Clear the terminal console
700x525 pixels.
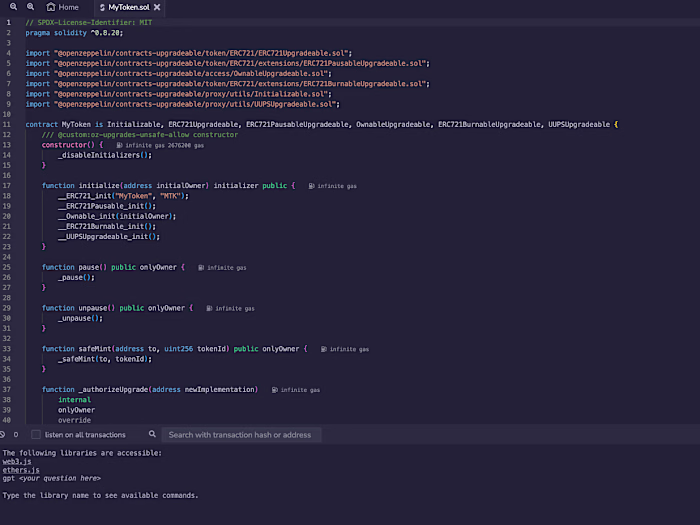[x=2, y=434]
